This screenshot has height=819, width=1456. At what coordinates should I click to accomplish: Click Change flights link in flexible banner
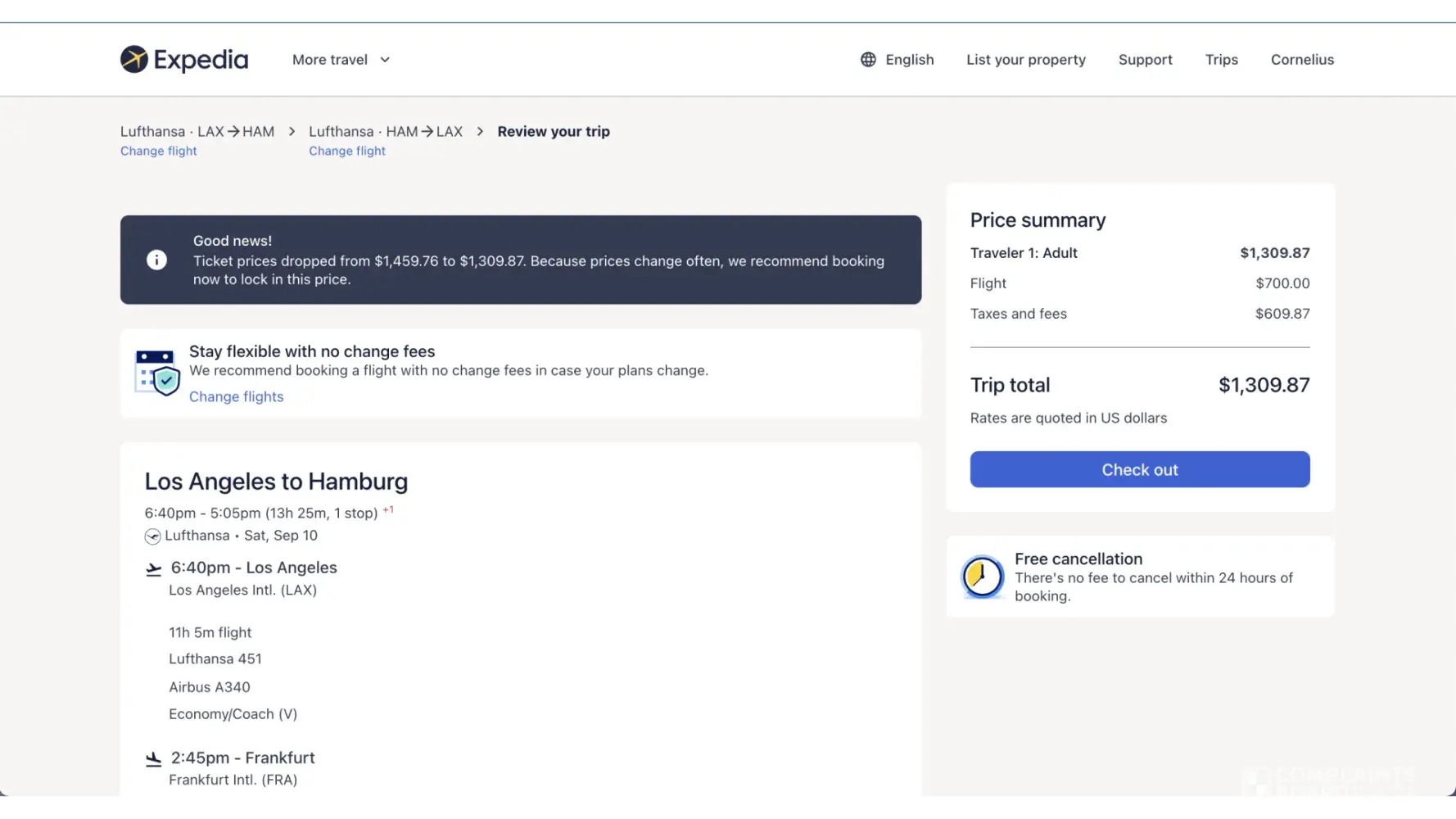point(236,396)
